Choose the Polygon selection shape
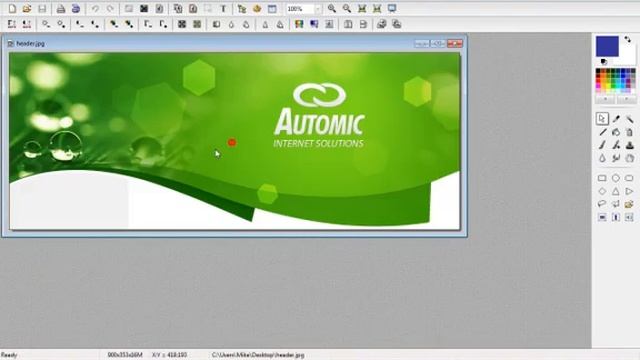 click(616, 204)
